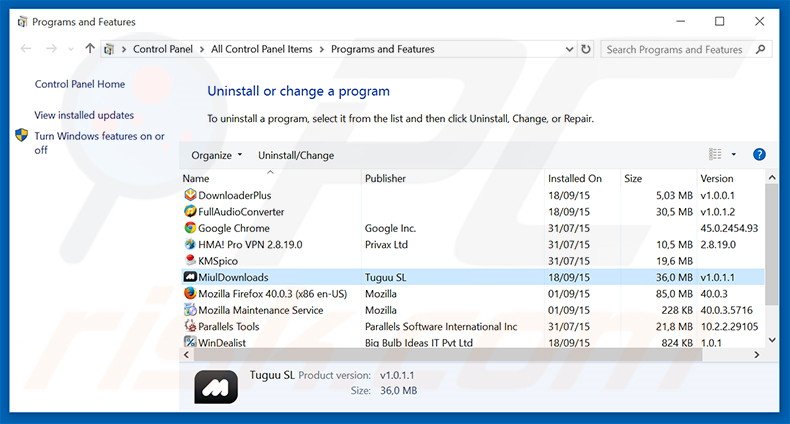Select the DownloaderPlus entry name
The width and height of the screenshot is (790, 424).
click(x=234, y=195)
